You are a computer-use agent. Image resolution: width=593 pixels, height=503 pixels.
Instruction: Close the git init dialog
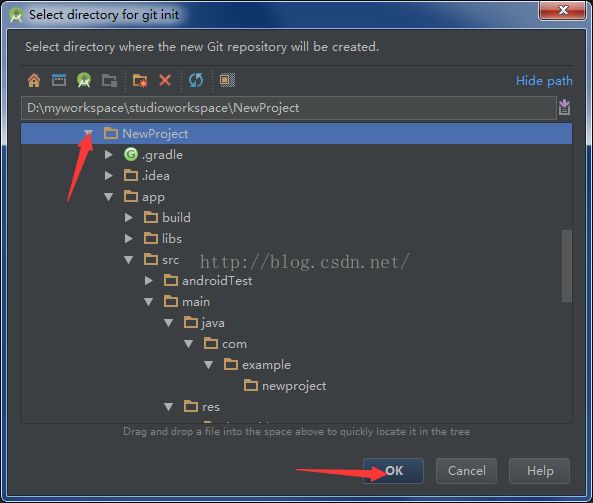562,10
